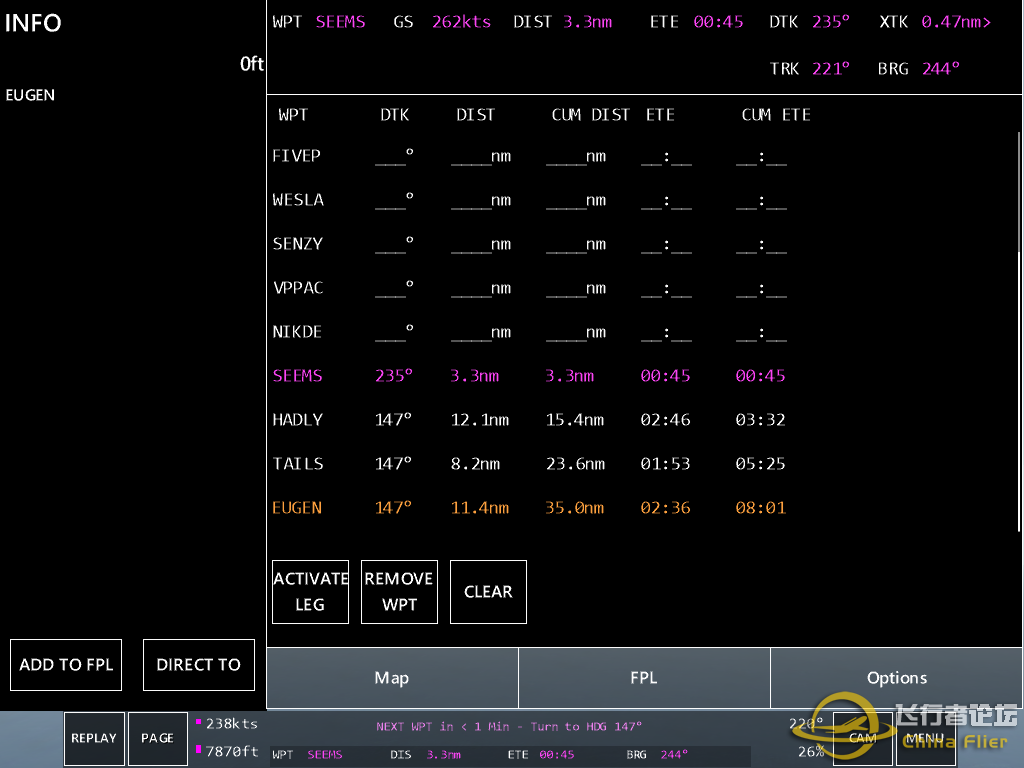Click TAILS cumulative ETE 05:25

(760, 464)
